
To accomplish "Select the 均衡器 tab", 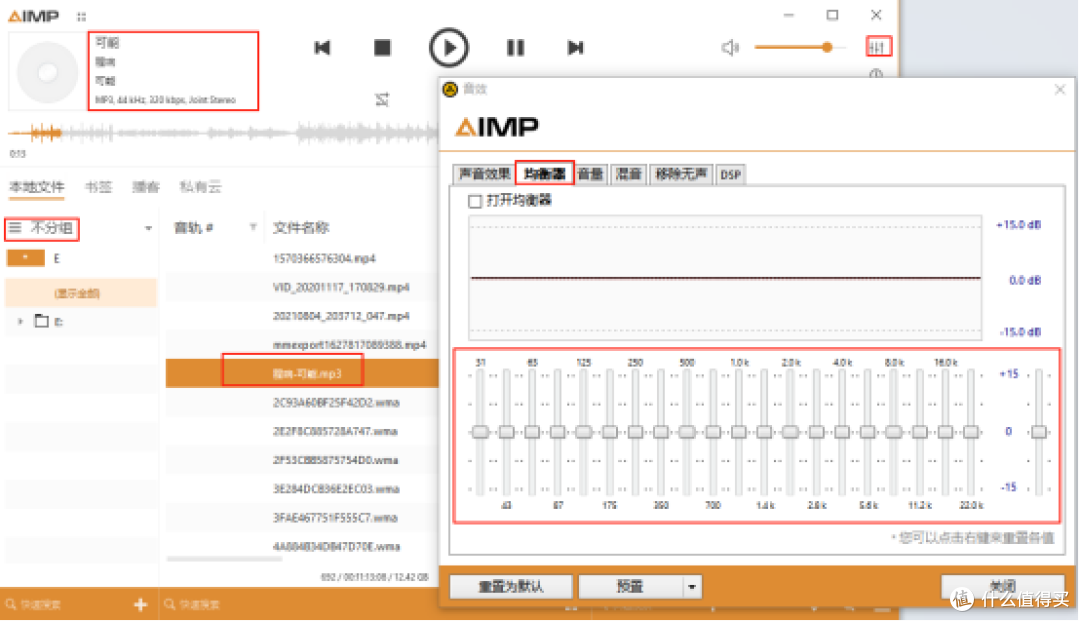I will [x=544, y=174].
